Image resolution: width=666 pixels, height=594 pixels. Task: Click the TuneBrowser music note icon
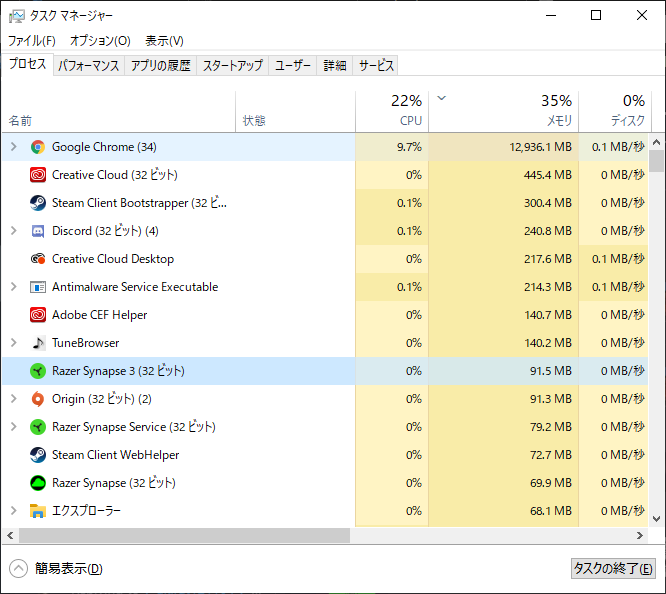(38, 343)
